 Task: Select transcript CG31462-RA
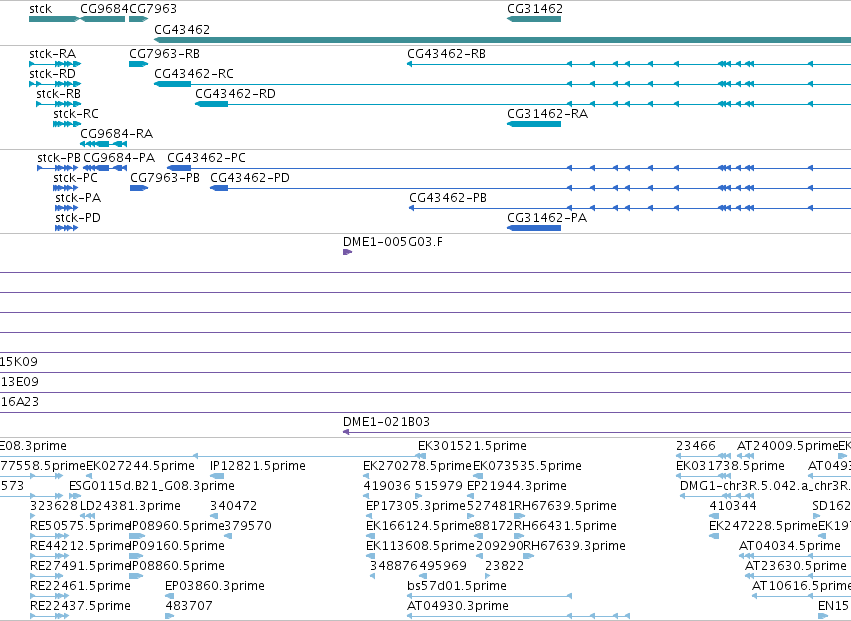click(x=534, y=124)
